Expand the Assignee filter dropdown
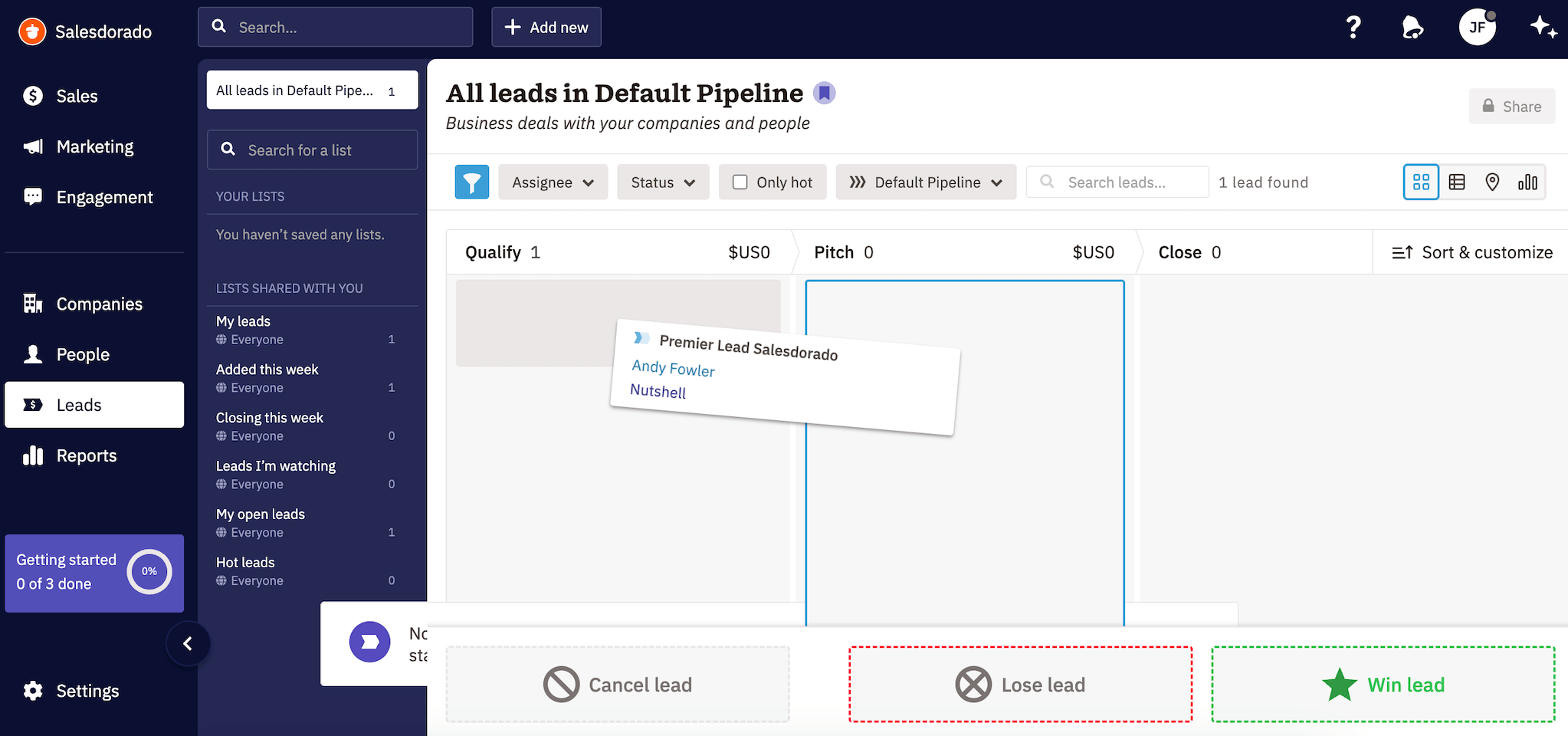The height and width of the screenshot is (736, 1568). (553, 182)
